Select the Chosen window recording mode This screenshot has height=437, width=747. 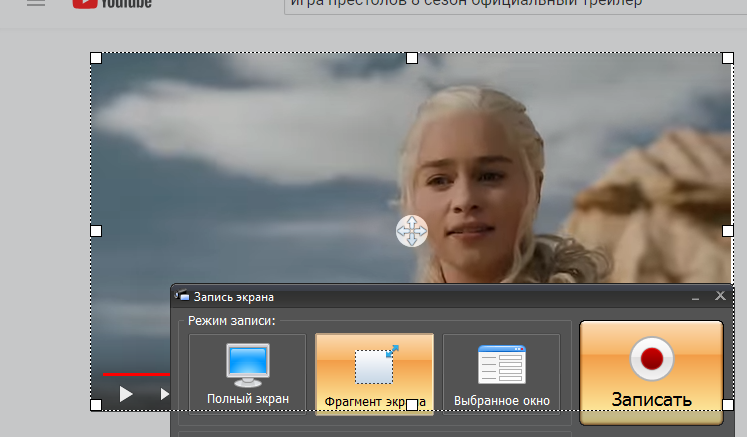(x=502, y=375)
